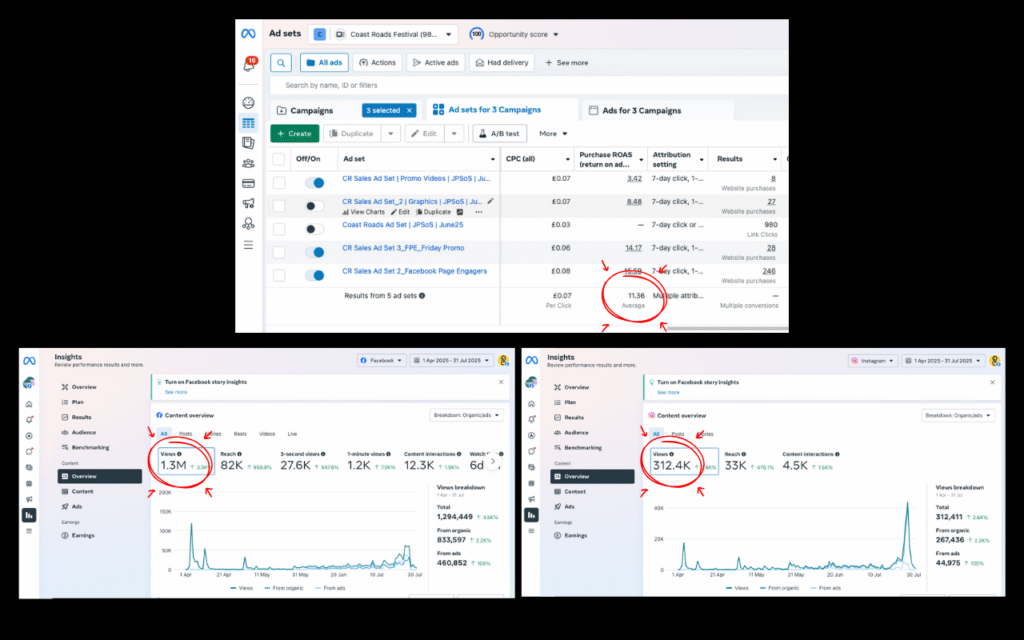Screen dimensions: 1024x640
Task: Tick checkbox for Coast Roads Ad Set June25
Action: [279, 229]
